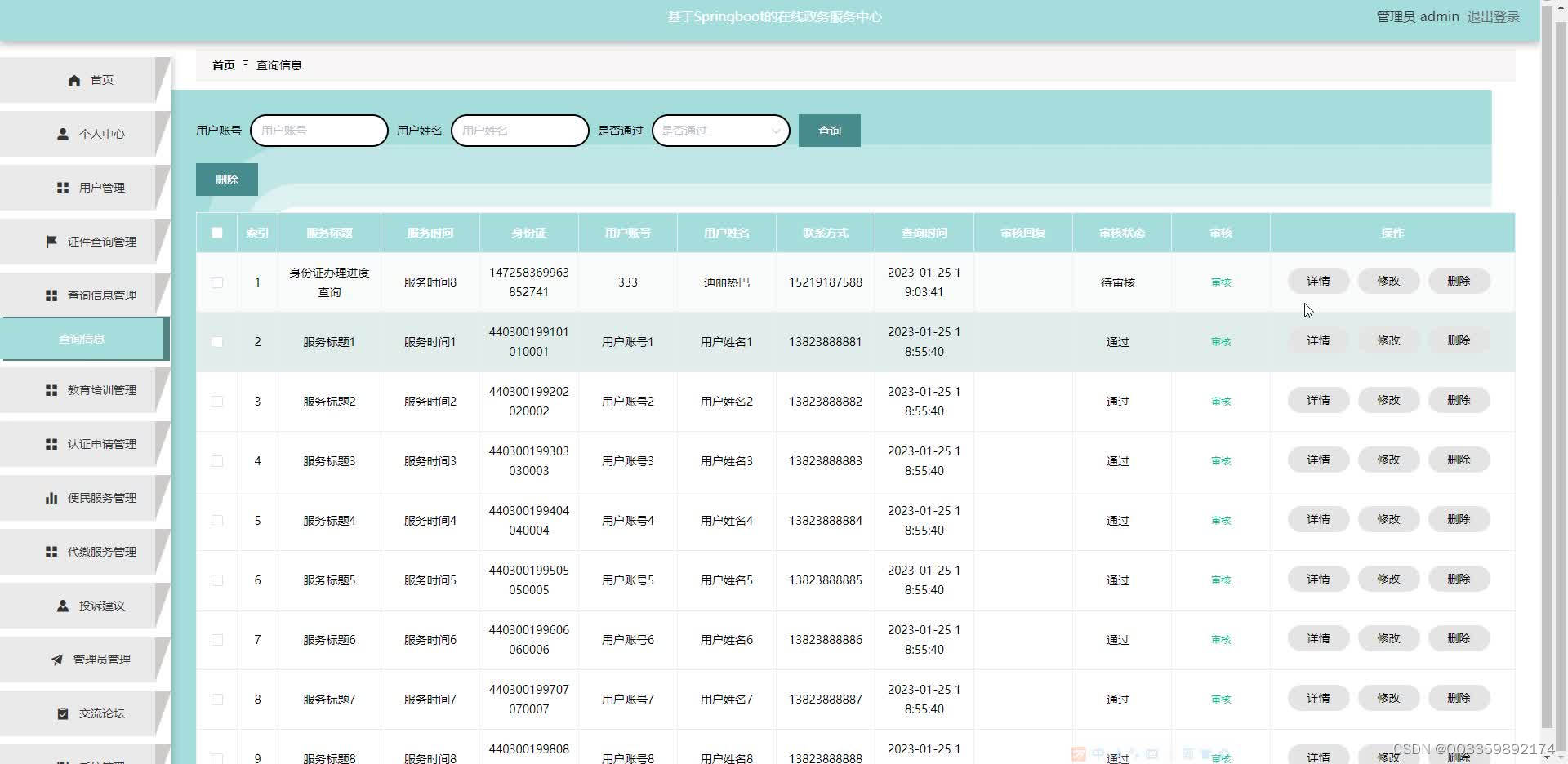Click 审核 link for row 5 服务标题4
This screenshot has height=764, width=1568.
point(1221,521)
